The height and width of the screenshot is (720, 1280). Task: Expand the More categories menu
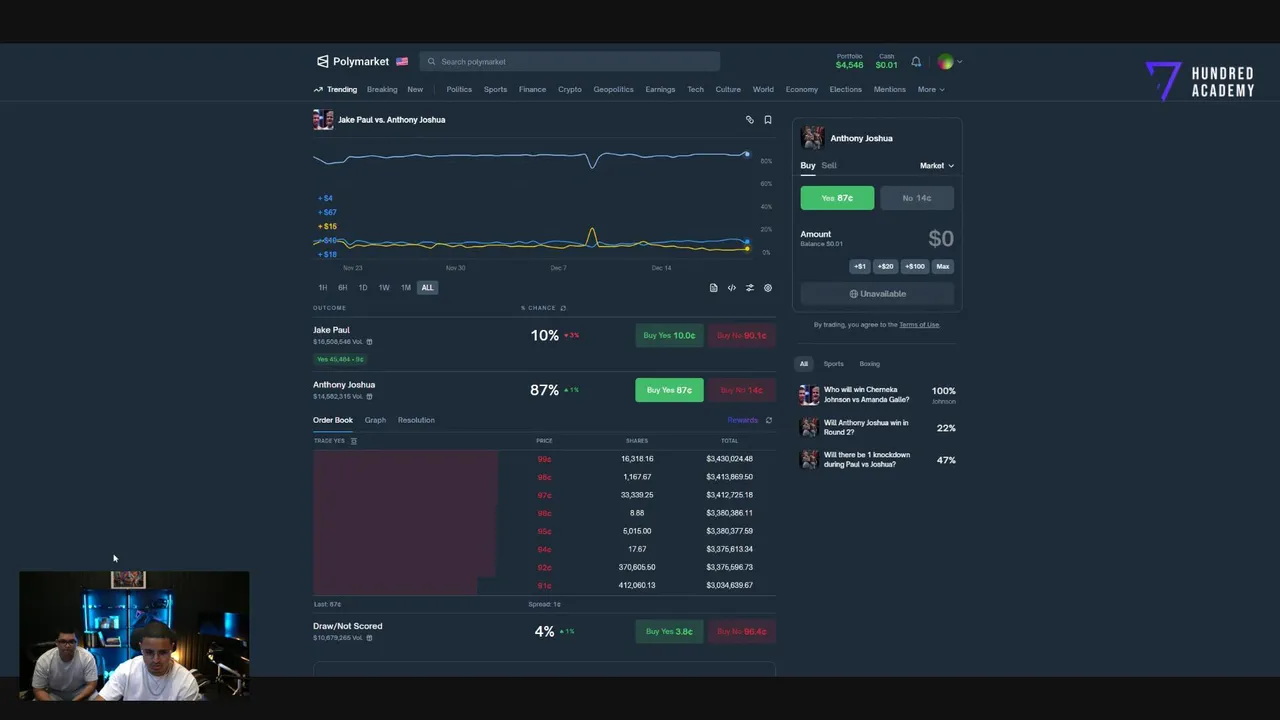931,90
